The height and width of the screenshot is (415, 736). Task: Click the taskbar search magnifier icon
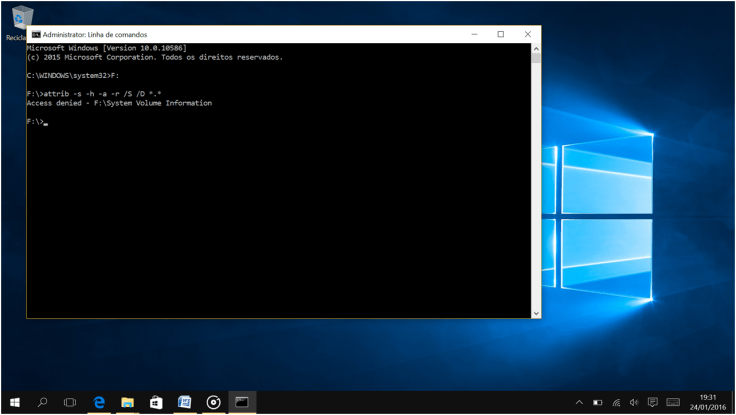pyautogui.click(x=43, y=402)
